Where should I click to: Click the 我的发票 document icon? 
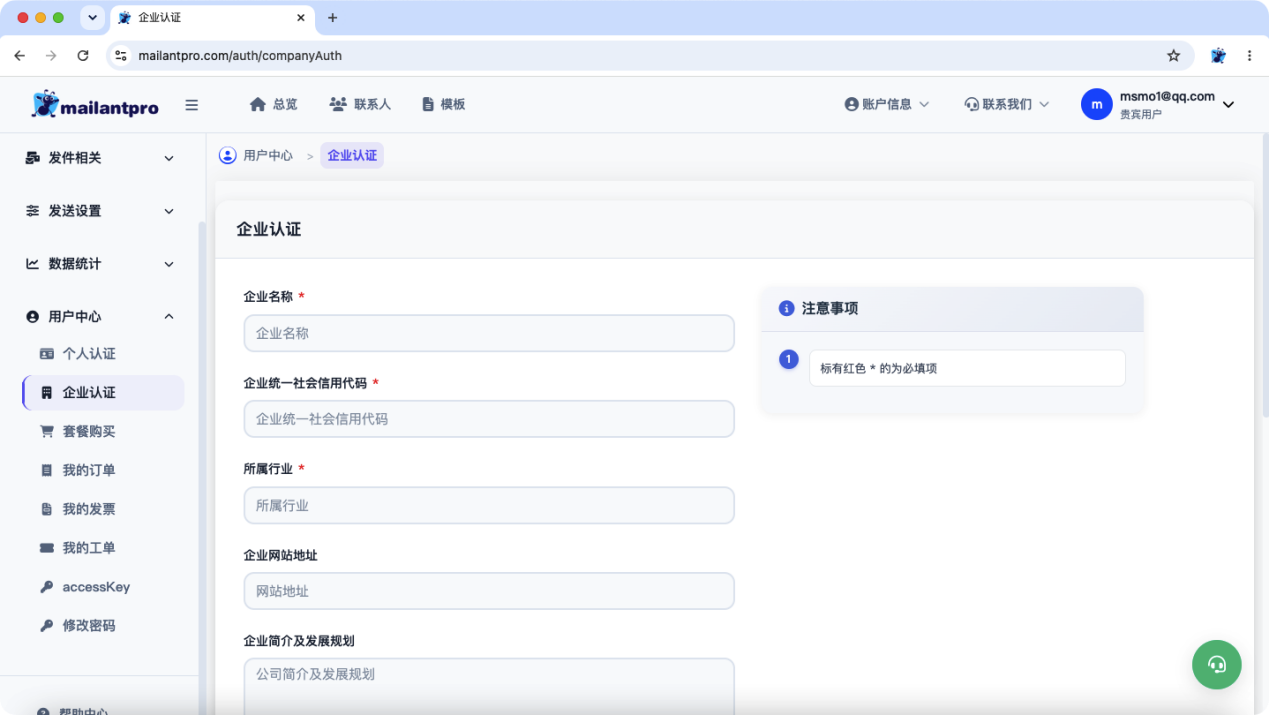[x=46, y=509]
